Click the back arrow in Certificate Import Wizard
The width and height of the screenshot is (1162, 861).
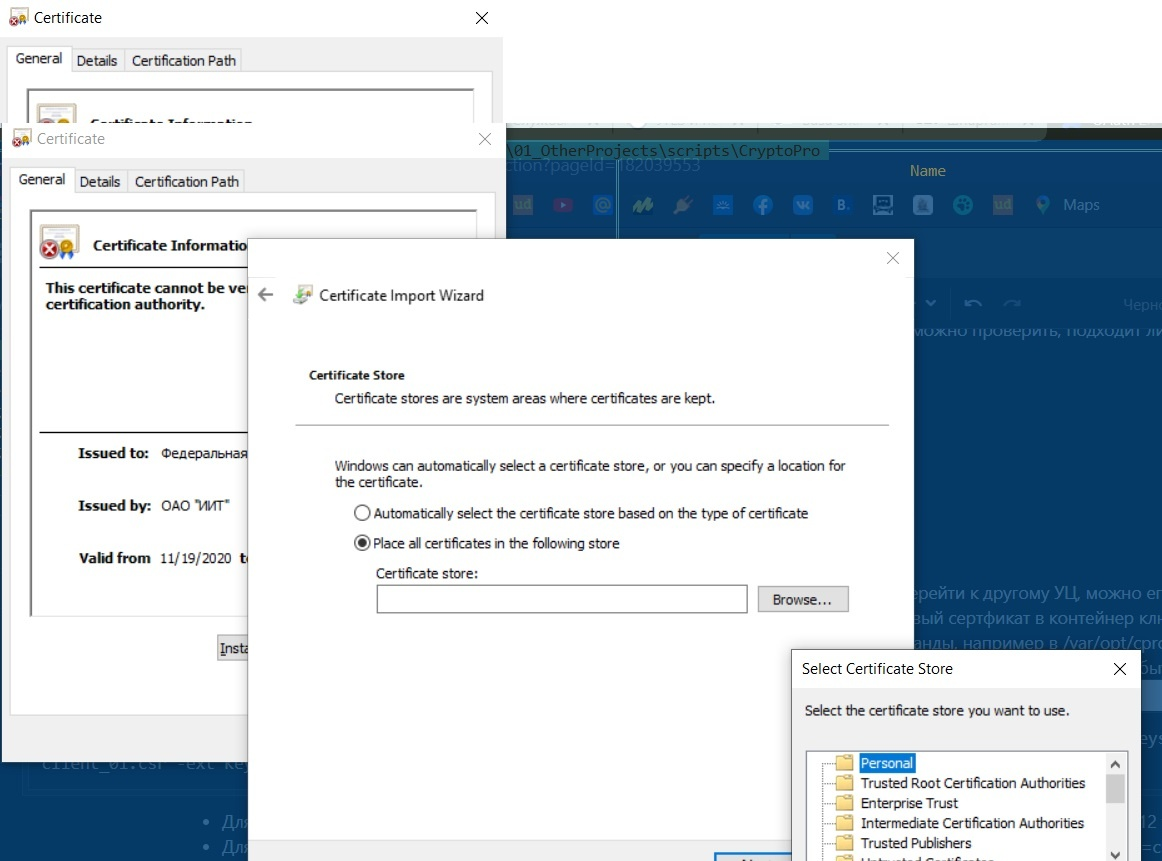click(x=265, y=295)
